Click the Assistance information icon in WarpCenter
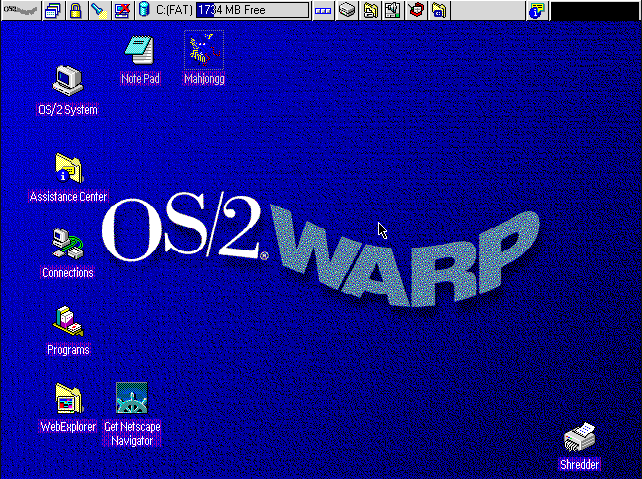Screen dimensions: 642x479 (x=537, y=10)
